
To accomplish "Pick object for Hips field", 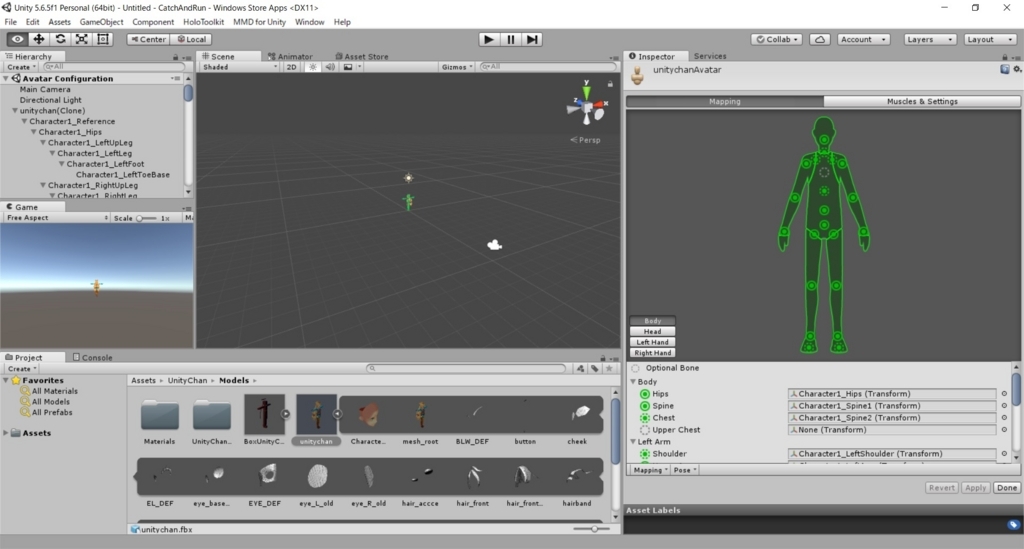I will coord(1004,394).
